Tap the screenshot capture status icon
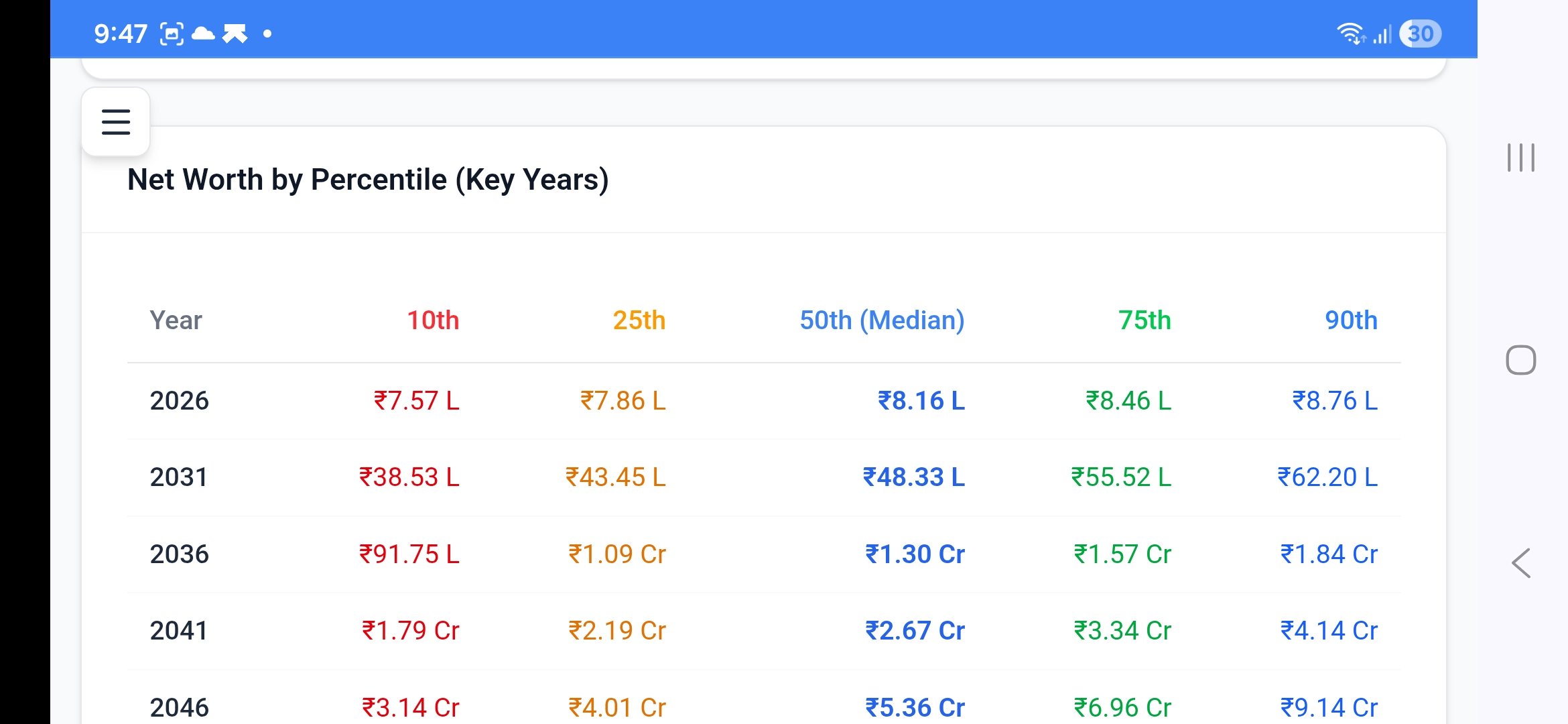Image resolution: width=1568 pixels, height=724 pixels. coord(172,34)
